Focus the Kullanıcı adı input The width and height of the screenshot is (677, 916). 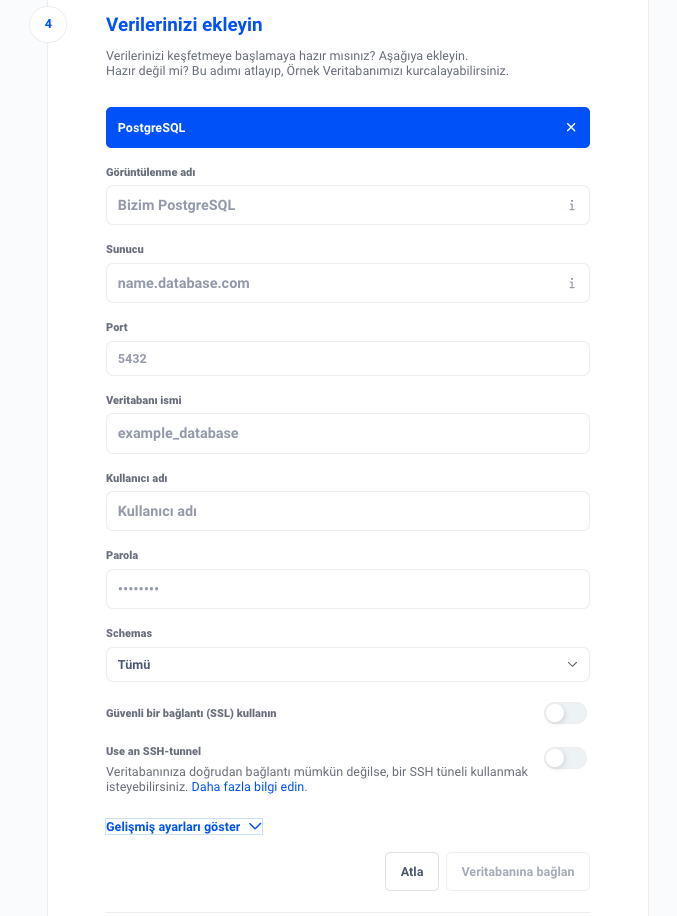point(347,511)
